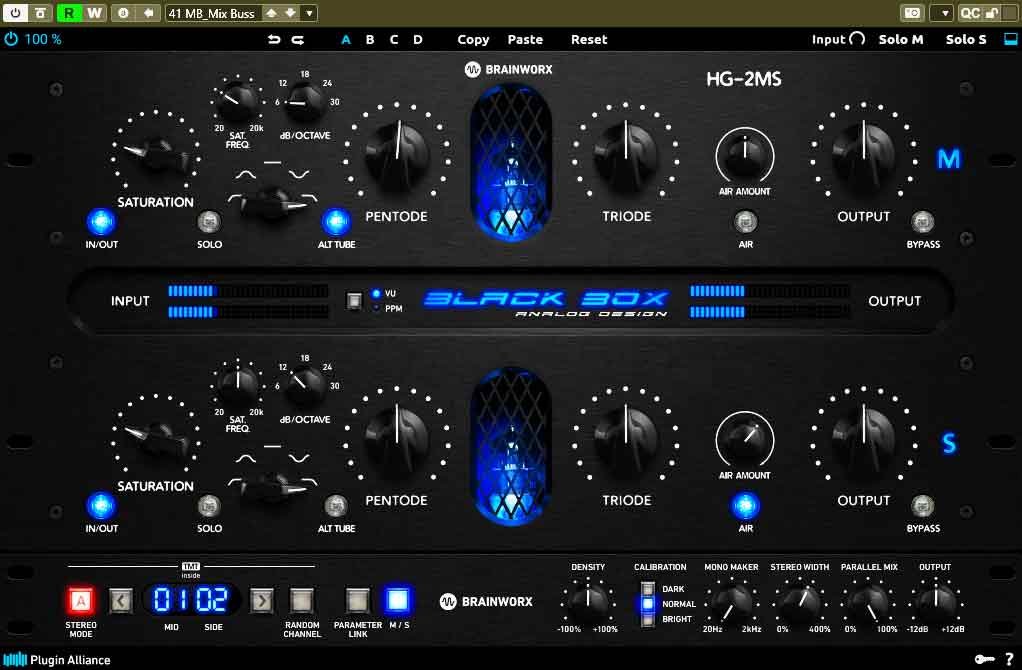Click the Side dB/OCTAVE knob
The height and width of the screenshot is (670, 1022).
point(304,386)
